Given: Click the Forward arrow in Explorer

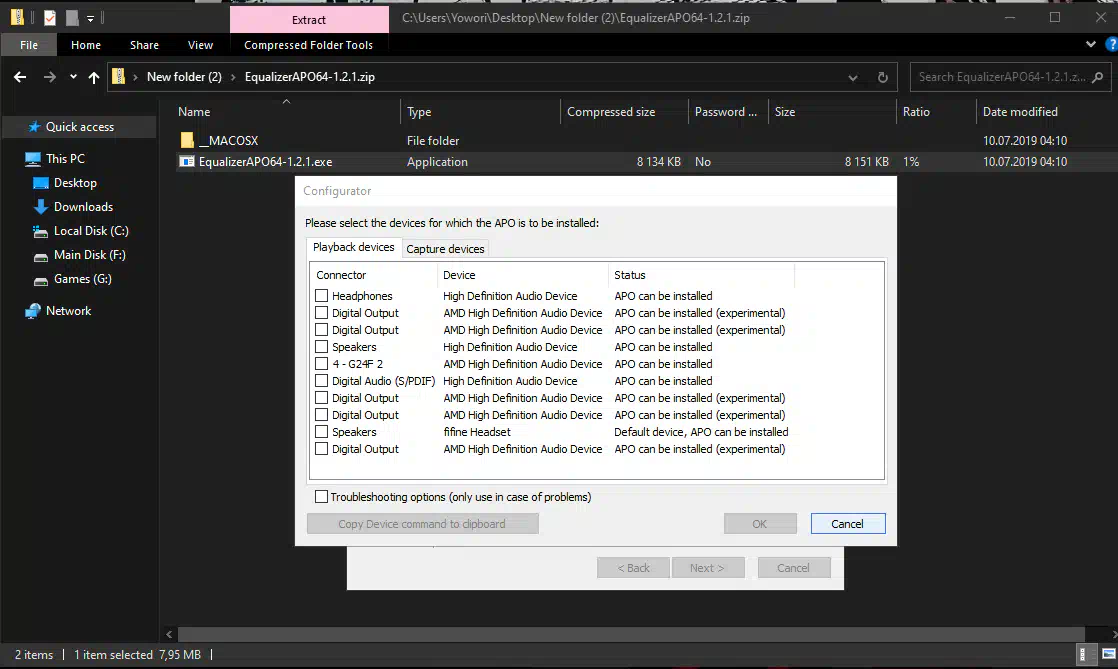Looking at the screenshot, I should pyautogui.click(x=49, y=77).
